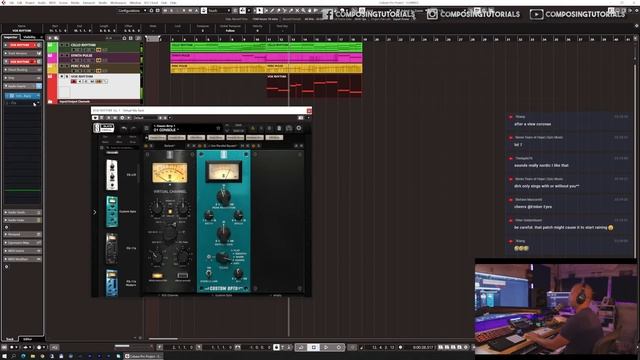Select the dark gray module thumbnail in library
This screenshot has width=640, height=360.
(111, 248)
